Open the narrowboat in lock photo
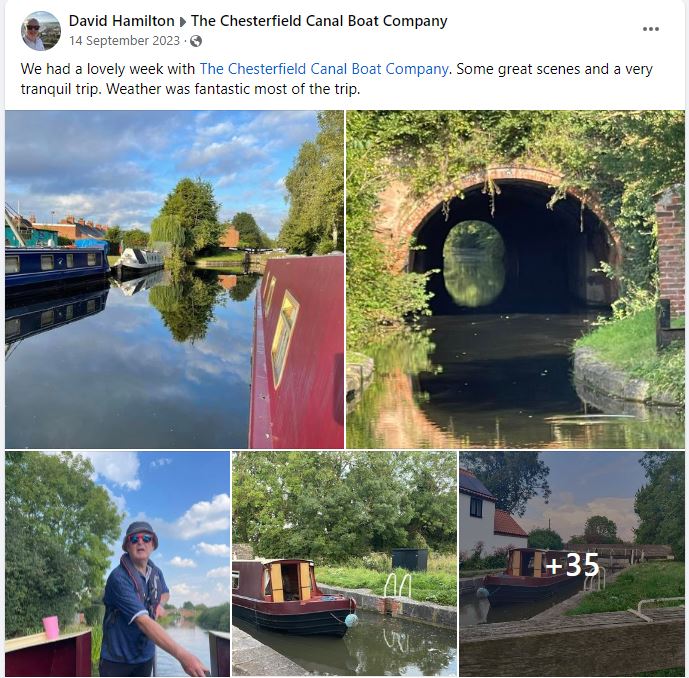This screenshot has height=678, width=689. (344, 564)
